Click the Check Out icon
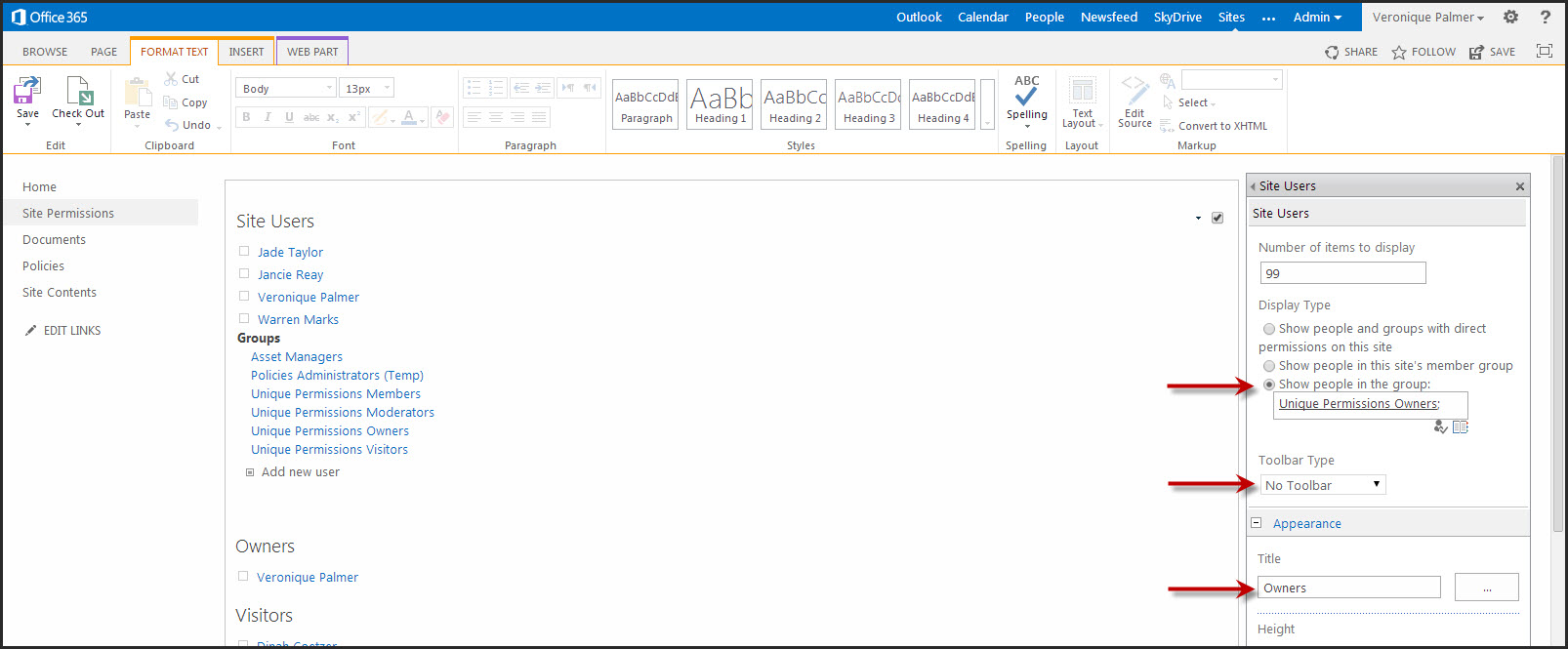Image resolution: width=1568 pixels, height=649 pixels. (x=78, y=92)
